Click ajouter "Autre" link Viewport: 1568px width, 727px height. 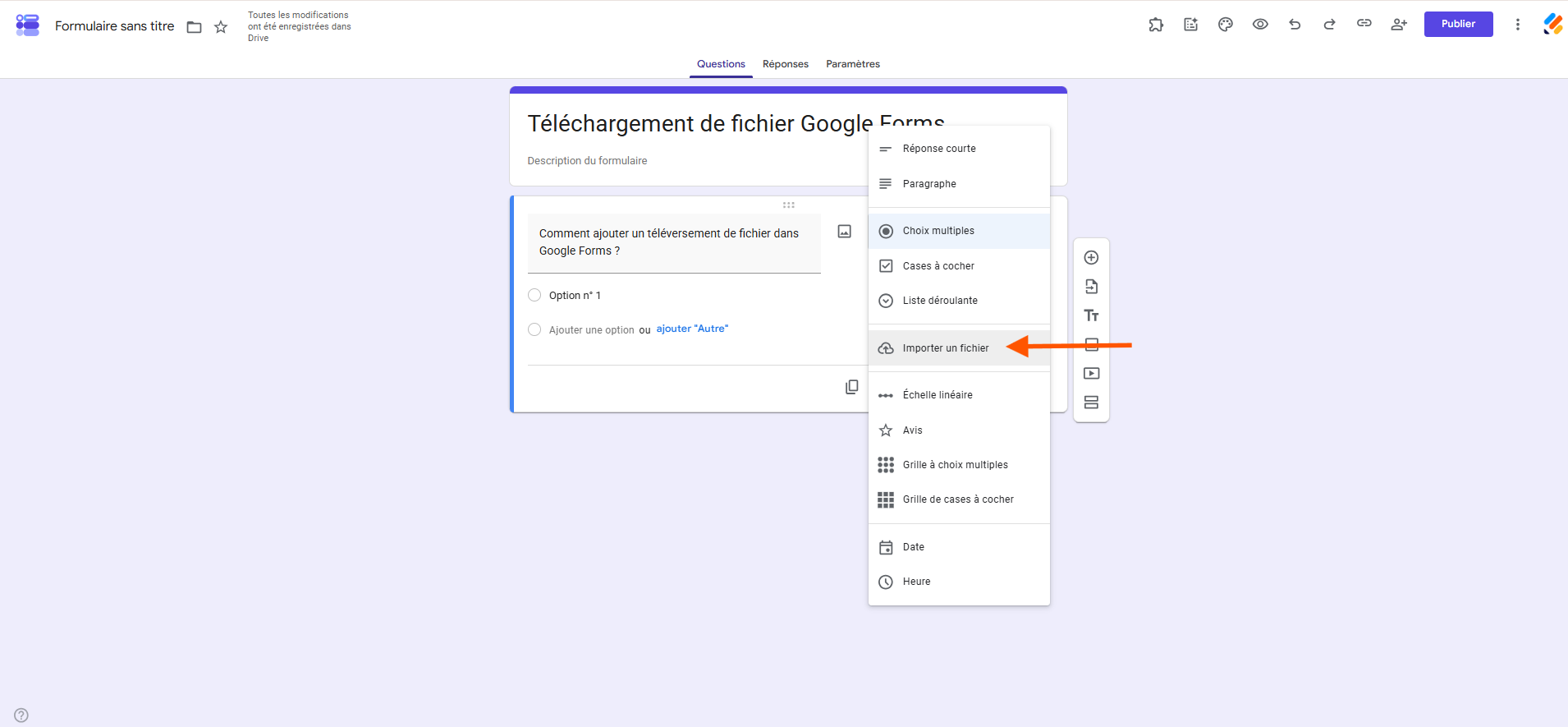click(692, 329)
